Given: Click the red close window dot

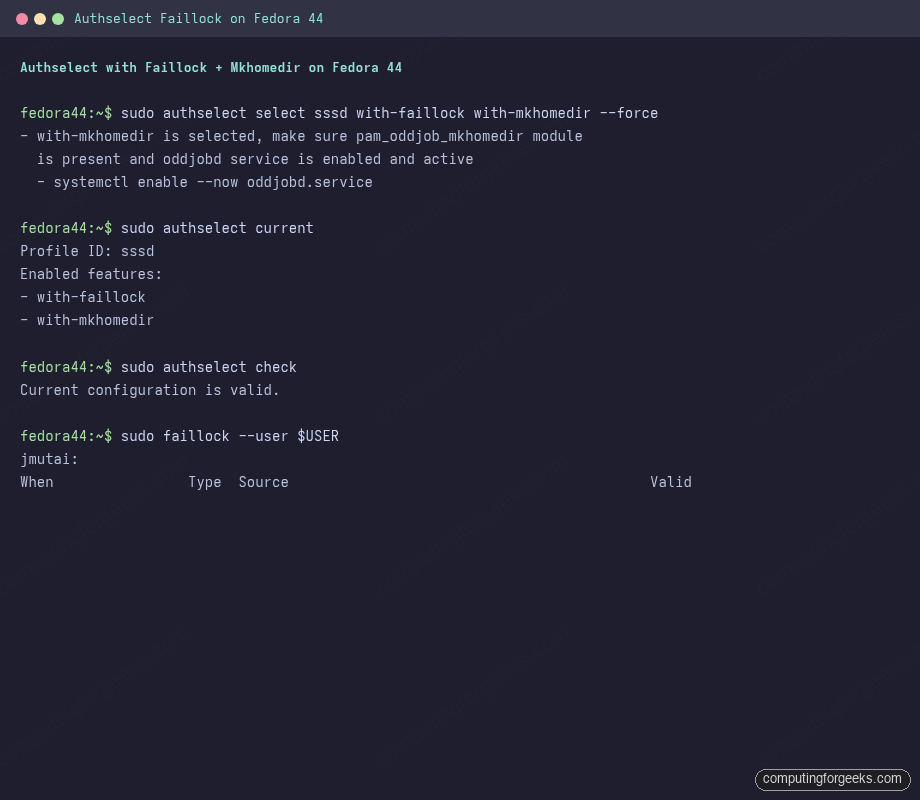Looking at the screenshot, I should (22, 19).
